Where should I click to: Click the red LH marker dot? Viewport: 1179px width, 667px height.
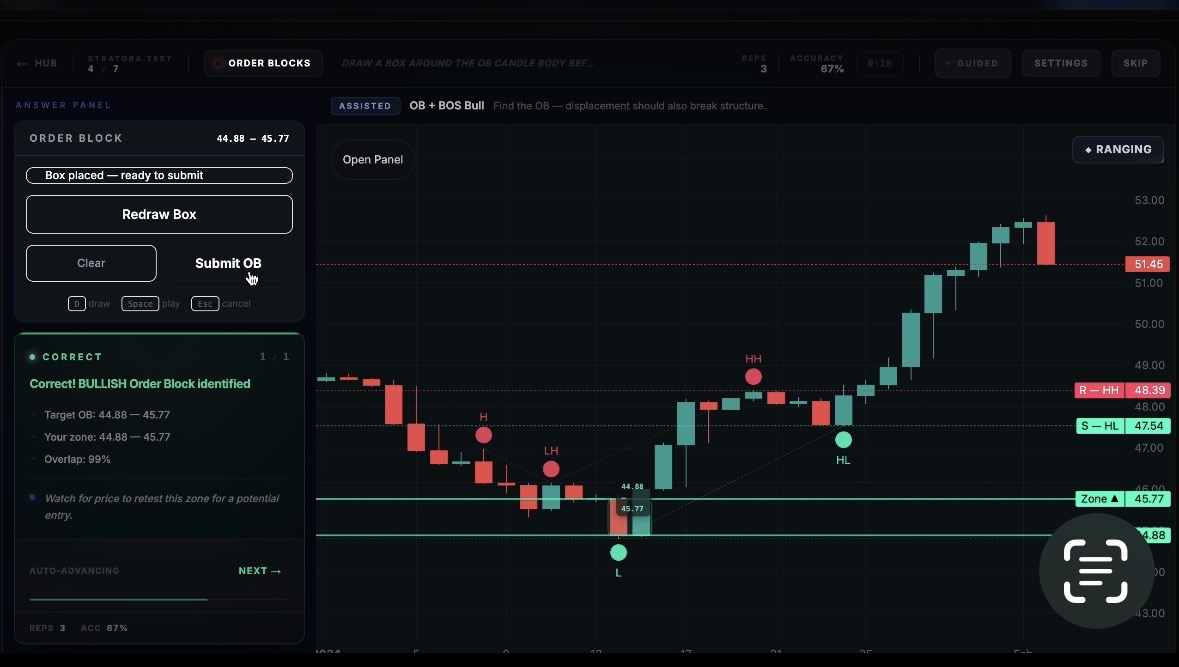coord(551,469)
